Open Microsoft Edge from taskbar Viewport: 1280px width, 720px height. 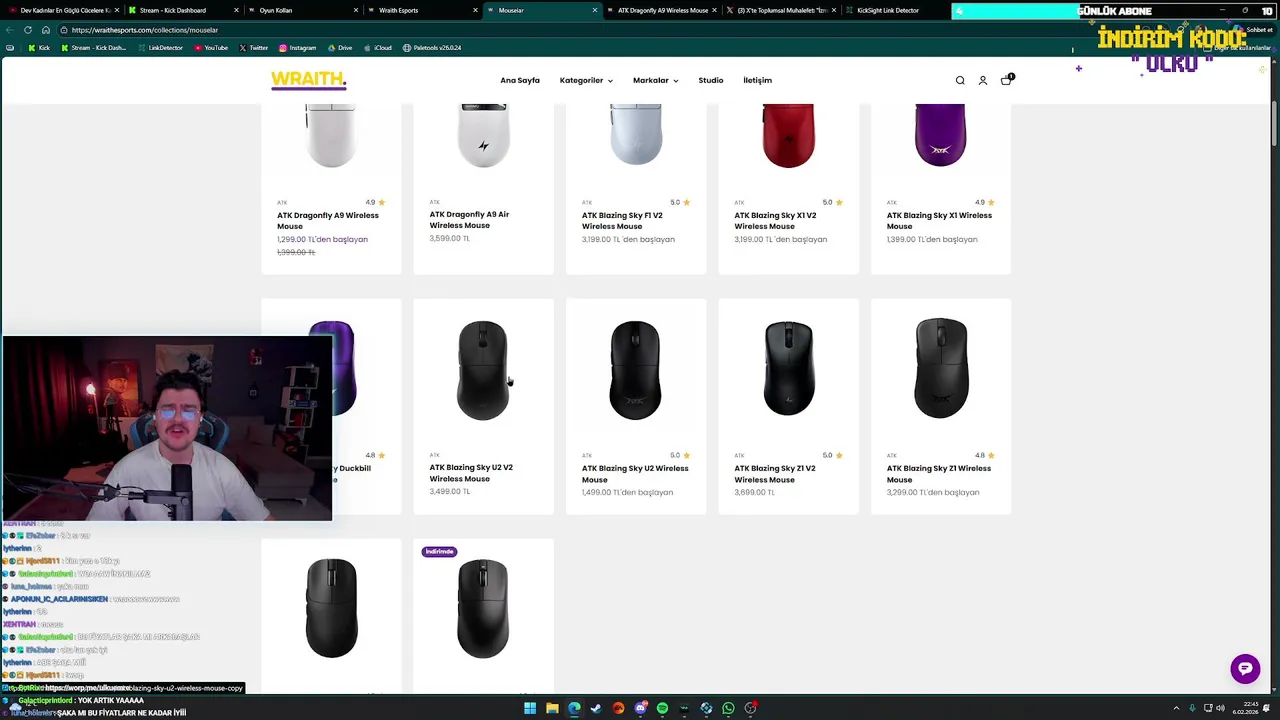tap(574, 708)
